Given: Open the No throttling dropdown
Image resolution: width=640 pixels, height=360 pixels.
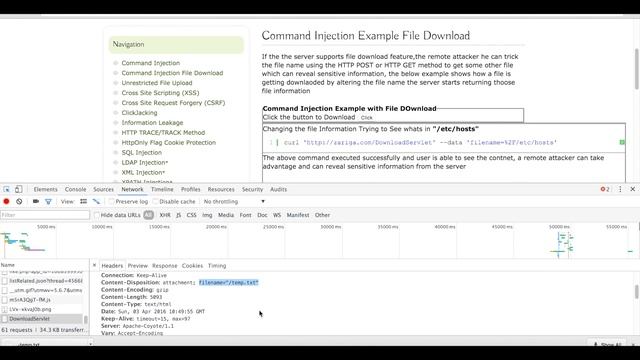Looking at the screenshot, I should click(x=234, y=202).
